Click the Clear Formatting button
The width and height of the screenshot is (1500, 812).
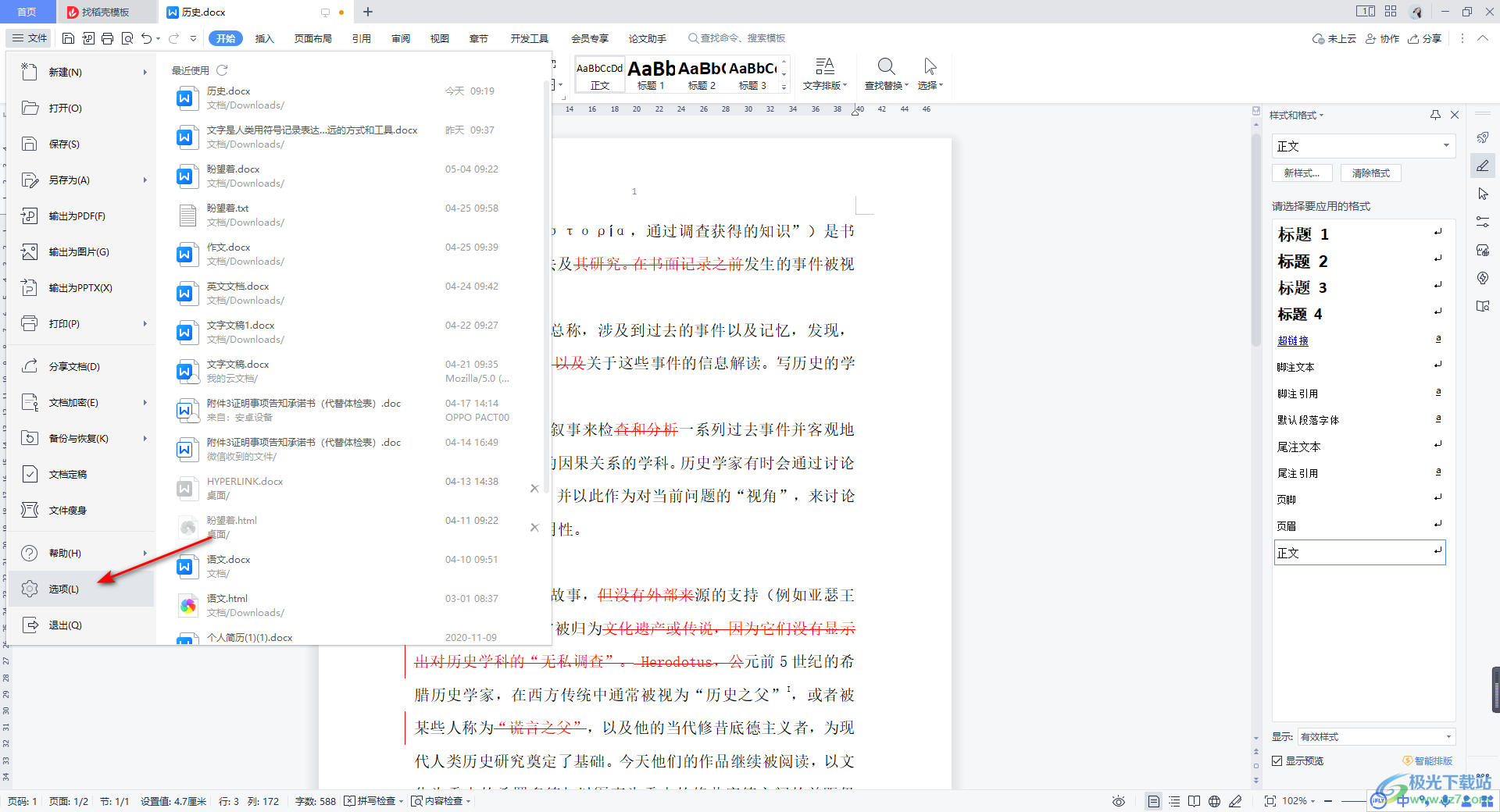[1370, 173]
